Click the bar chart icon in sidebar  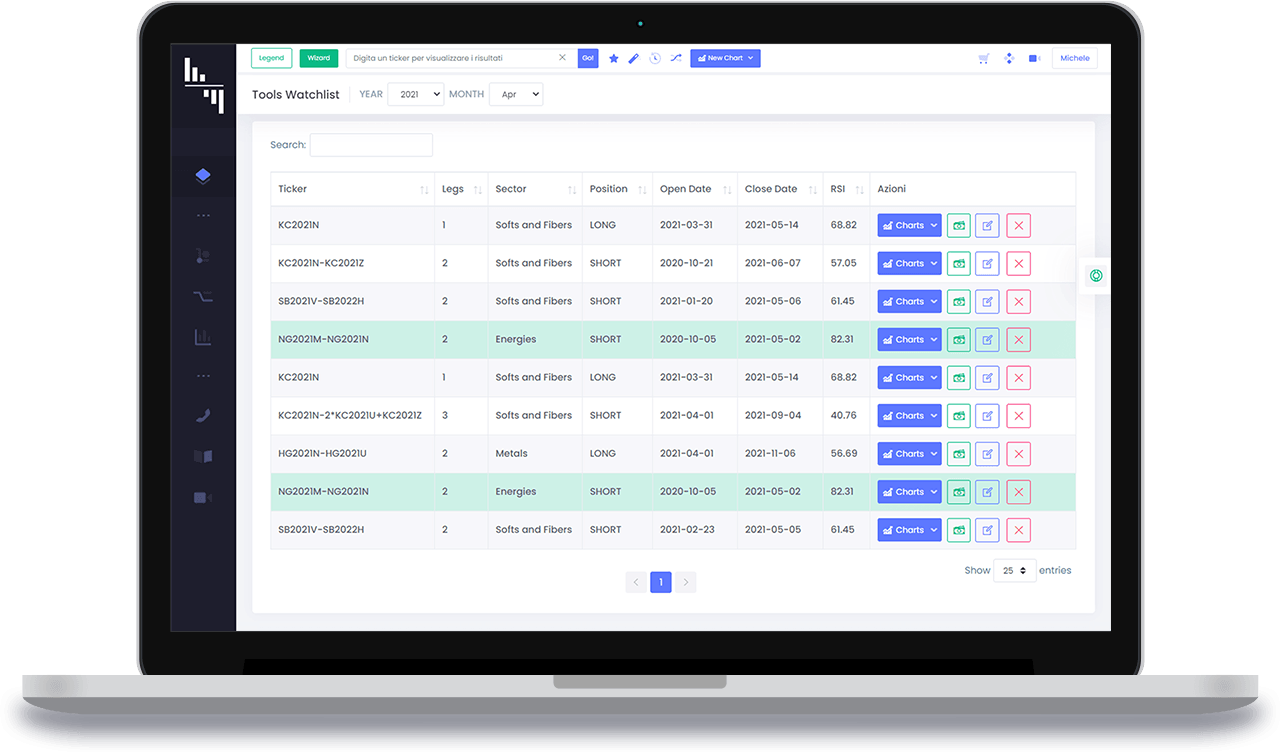(x=203, y=337)
